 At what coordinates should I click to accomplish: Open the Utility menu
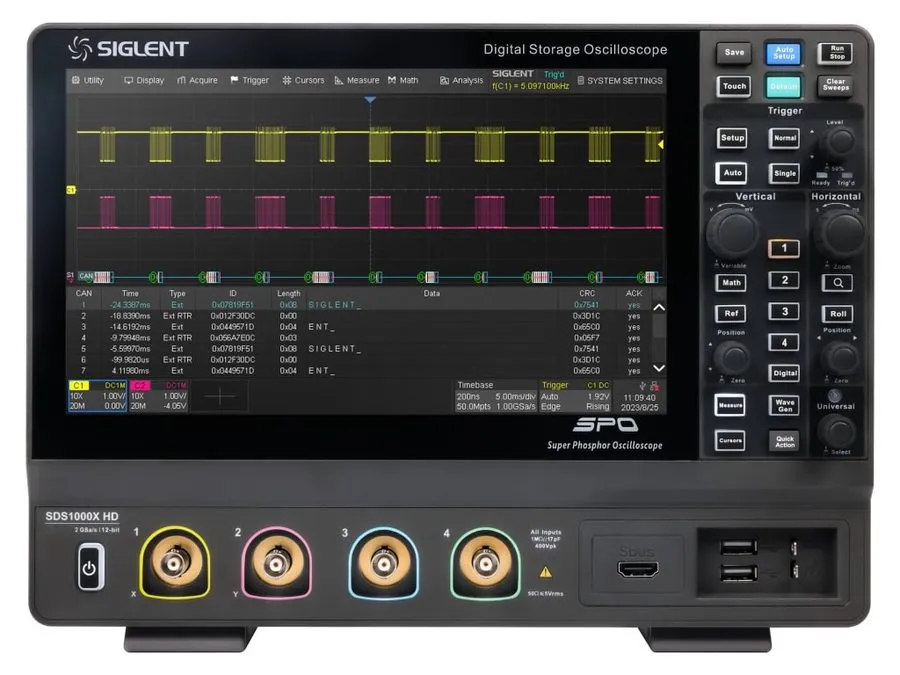pyautogui.click(x=87, y=80)
